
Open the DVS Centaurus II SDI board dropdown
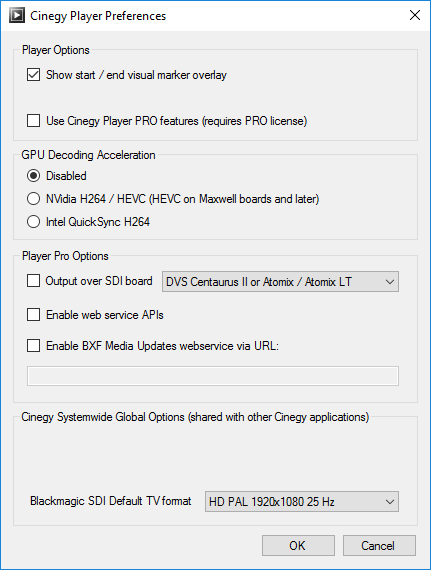point(280,282)
